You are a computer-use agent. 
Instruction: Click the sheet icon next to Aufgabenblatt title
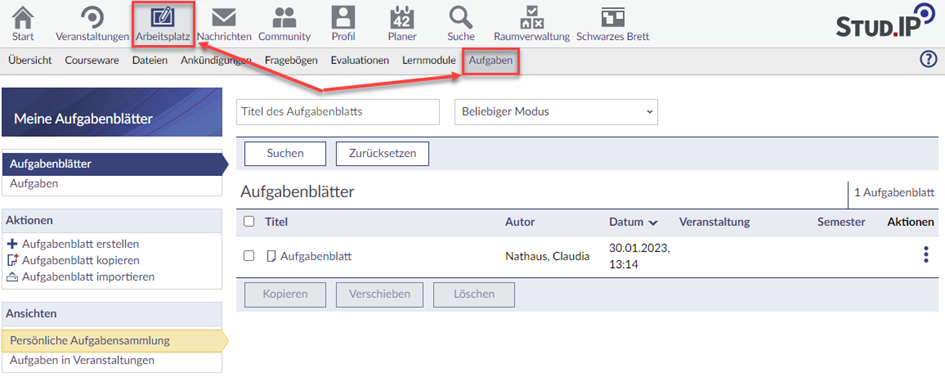(271, 256)
